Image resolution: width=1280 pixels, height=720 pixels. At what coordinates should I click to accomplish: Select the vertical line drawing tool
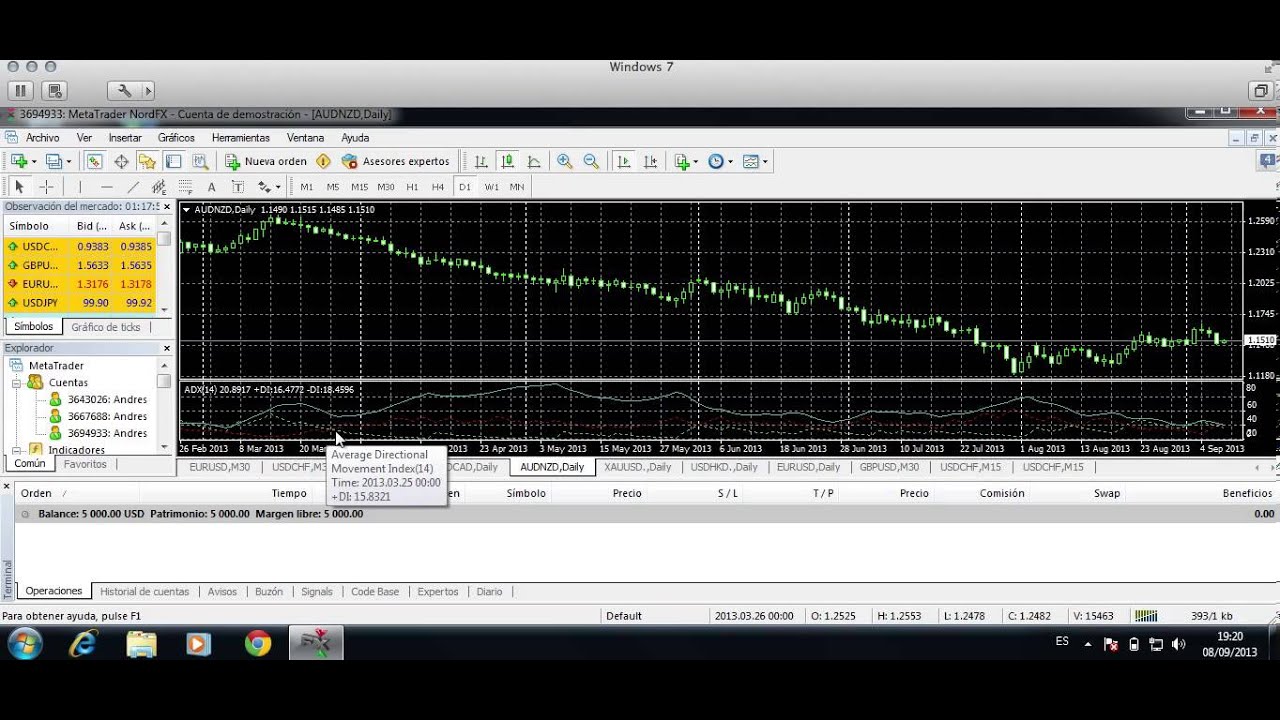[80, 187]
